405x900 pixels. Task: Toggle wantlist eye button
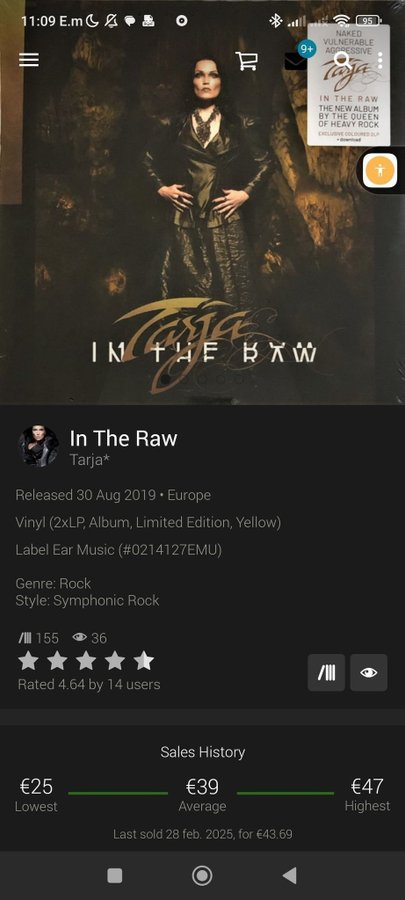pyautogui.click(x=369, y=673)
